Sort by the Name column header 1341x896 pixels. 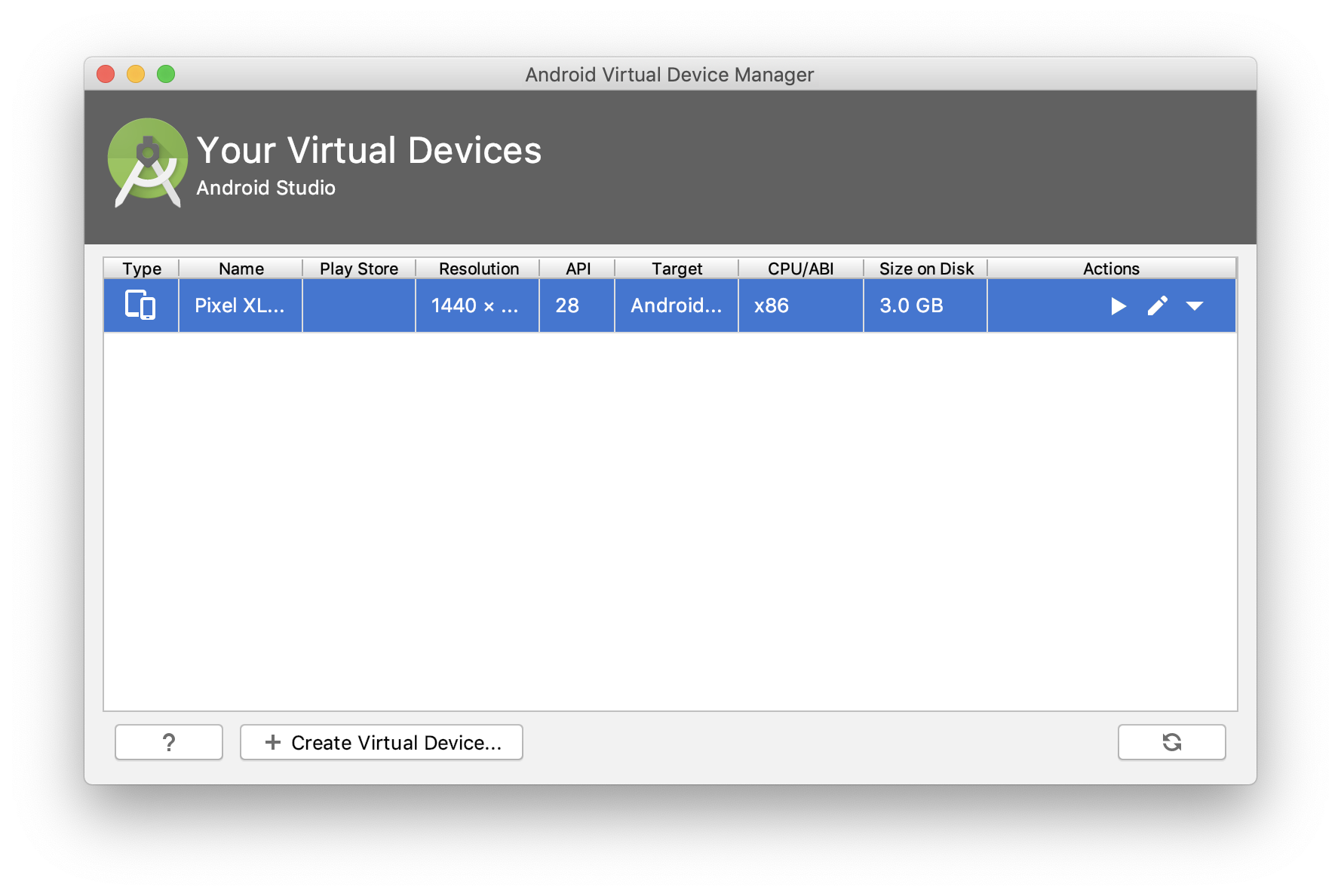click(x=241, y=268)
